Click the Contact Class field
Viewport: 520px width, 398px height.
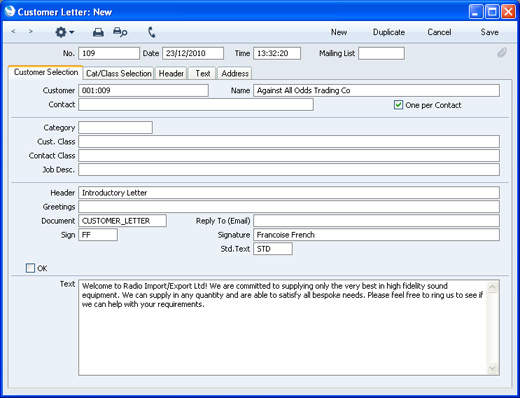289,155
